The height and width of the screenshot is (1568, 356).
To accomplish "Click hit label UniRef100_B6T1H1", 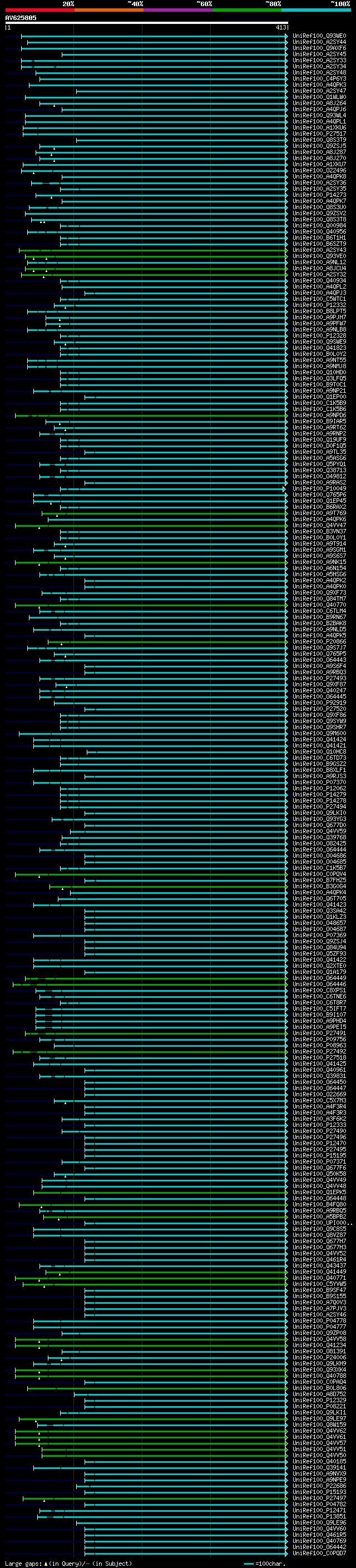I will [319, 238].
